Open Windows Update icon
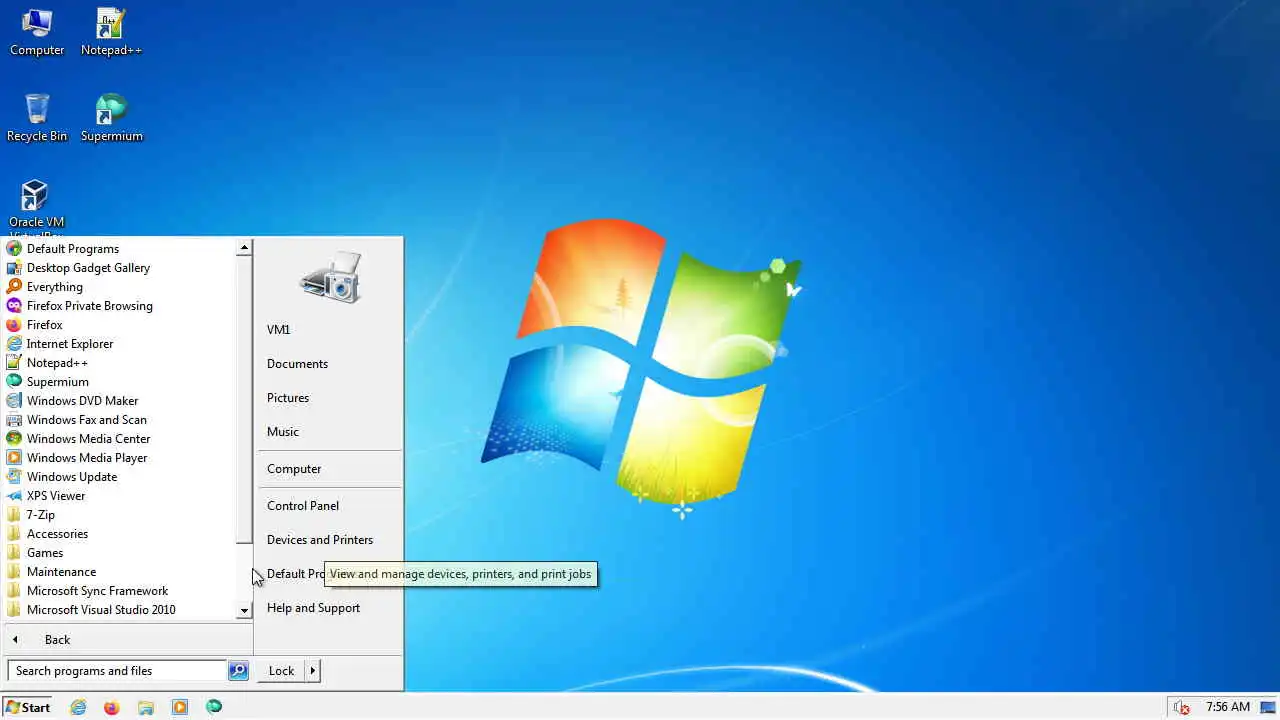Image resolution: width=1280 pixels, height=720 pixels. click(x=14, y=477)
